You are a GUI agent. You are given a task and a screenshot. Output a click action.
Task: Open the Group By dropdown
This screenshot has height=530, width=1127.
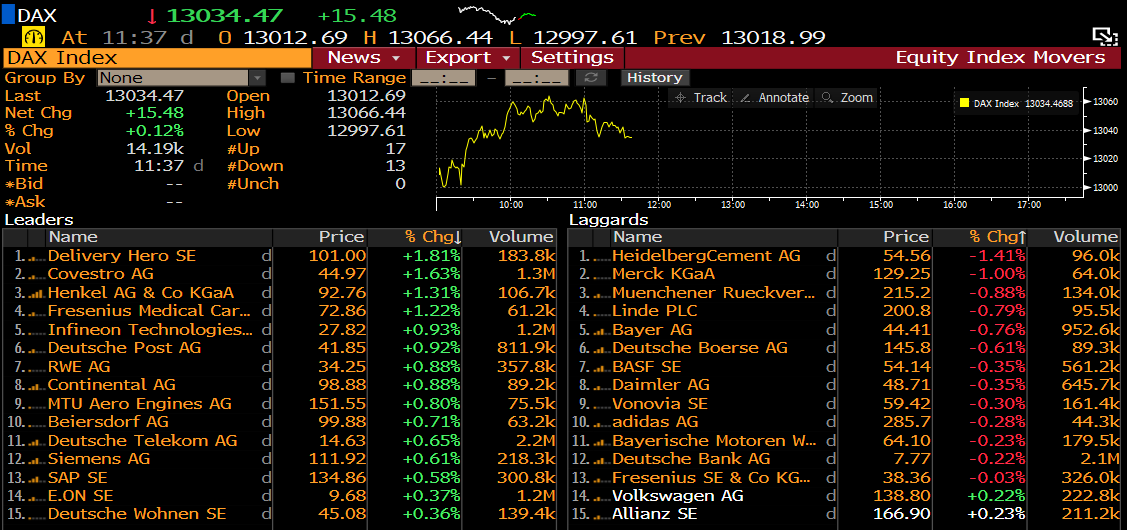tap(181, 78)
